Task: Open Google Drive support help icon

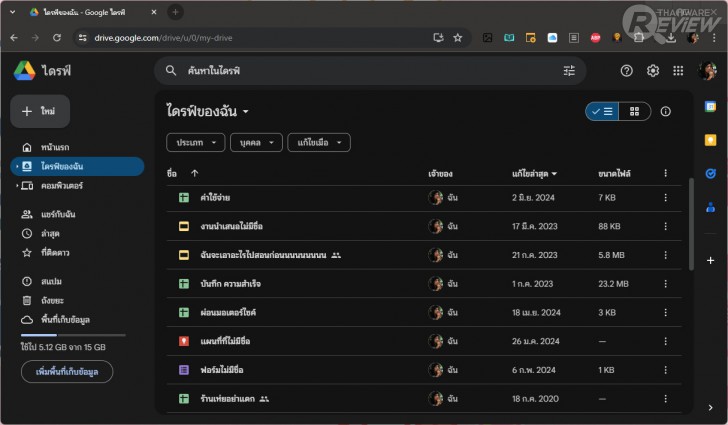Action: tap(627, 71)
